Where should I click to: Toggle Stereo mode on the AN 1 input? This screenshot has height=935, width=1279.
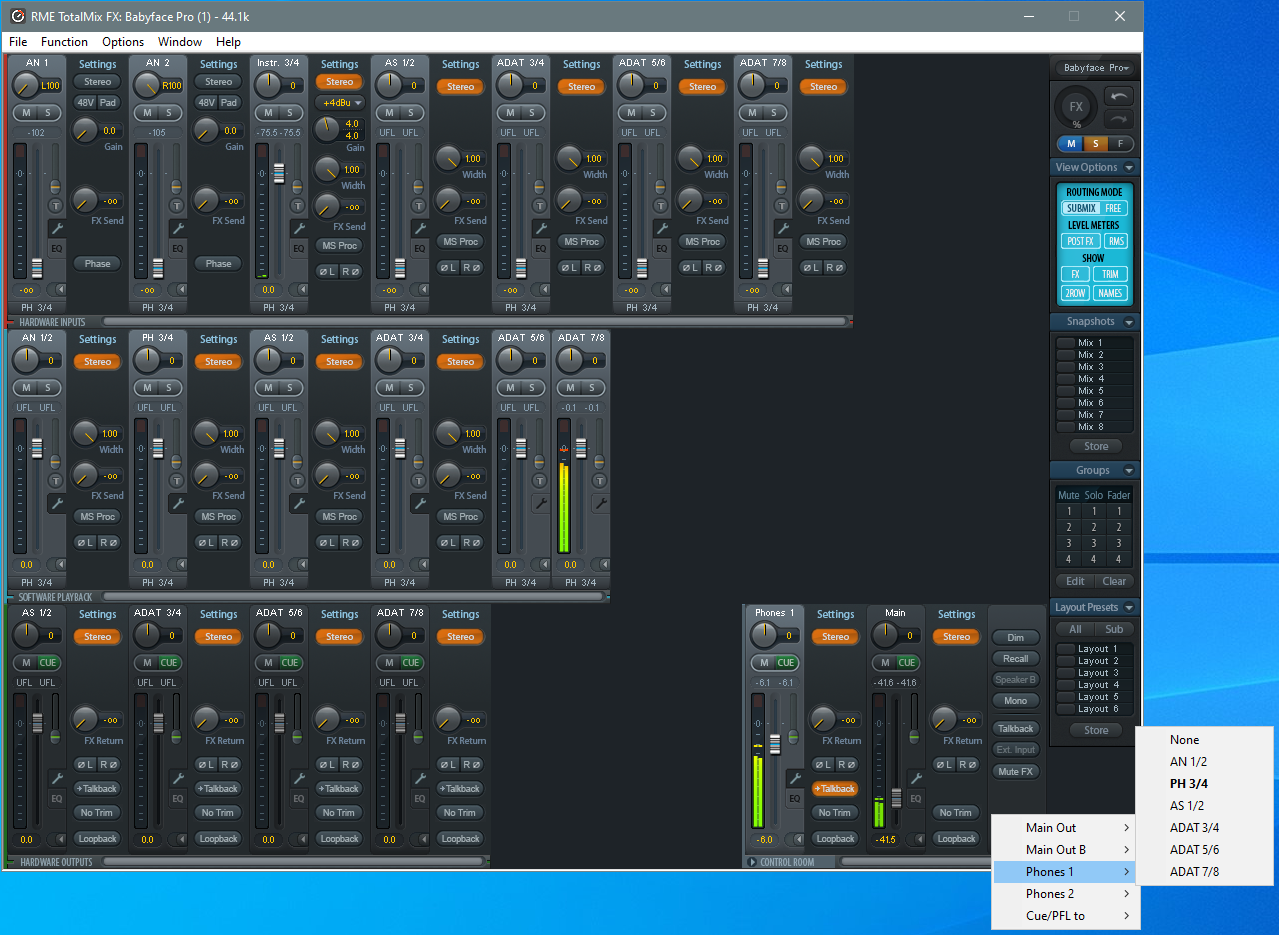(x=97, y=82)
